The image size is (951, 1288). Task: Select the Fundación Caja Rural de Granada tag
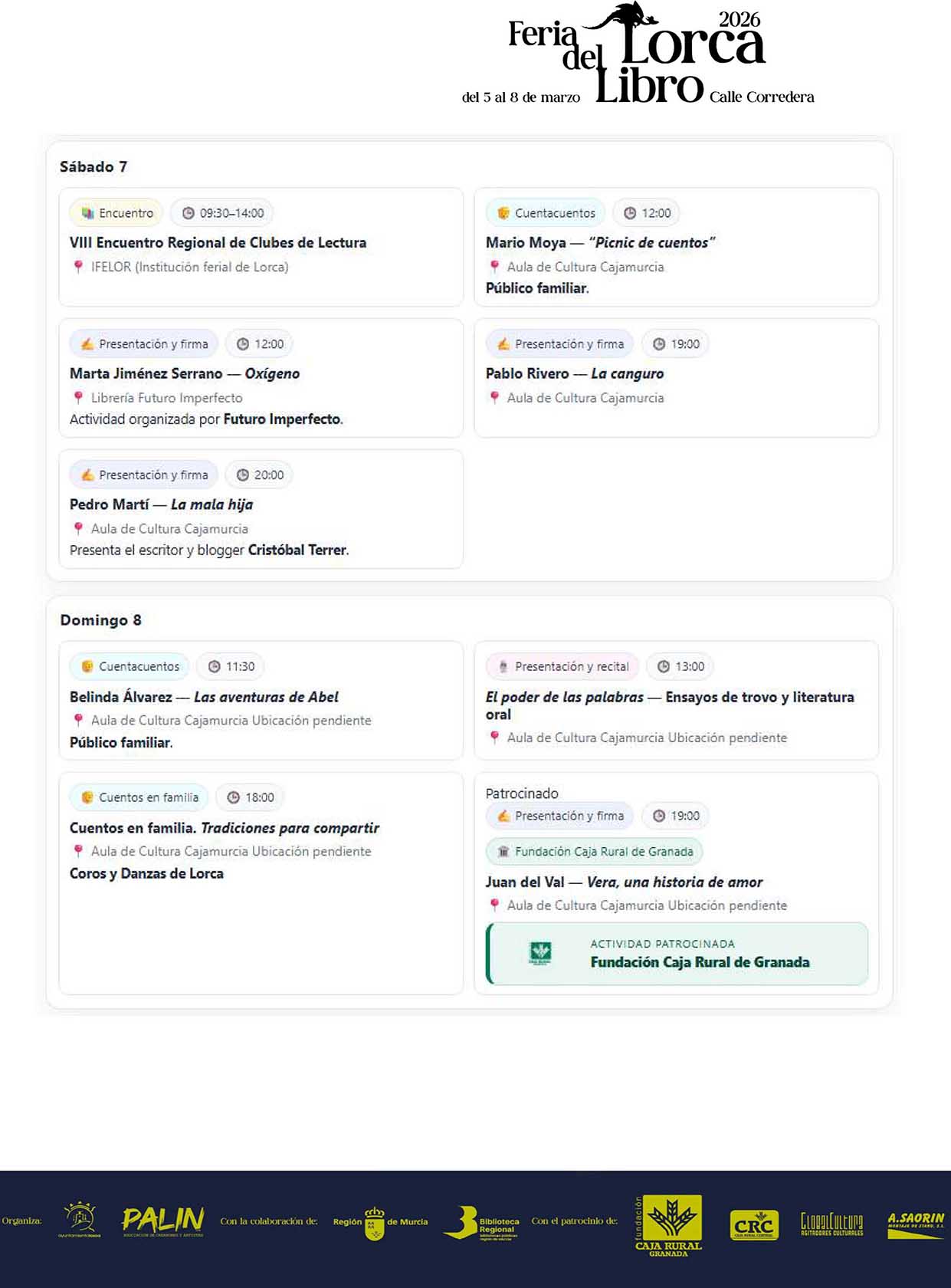coord(595,851)
